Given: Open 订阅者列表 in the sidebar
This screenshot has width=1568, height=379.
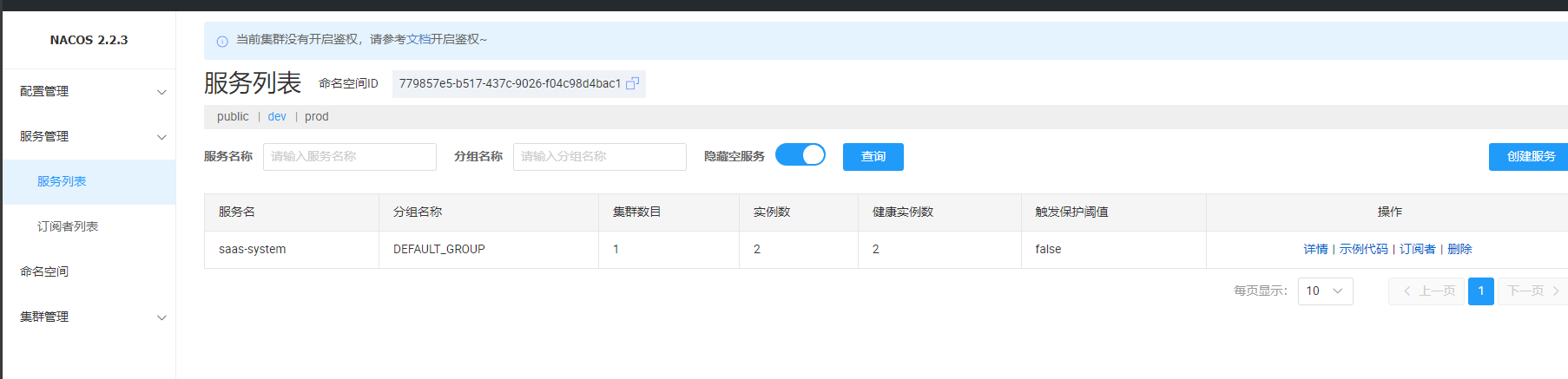Looking at the screenshot, I should [x=68, y=226].
